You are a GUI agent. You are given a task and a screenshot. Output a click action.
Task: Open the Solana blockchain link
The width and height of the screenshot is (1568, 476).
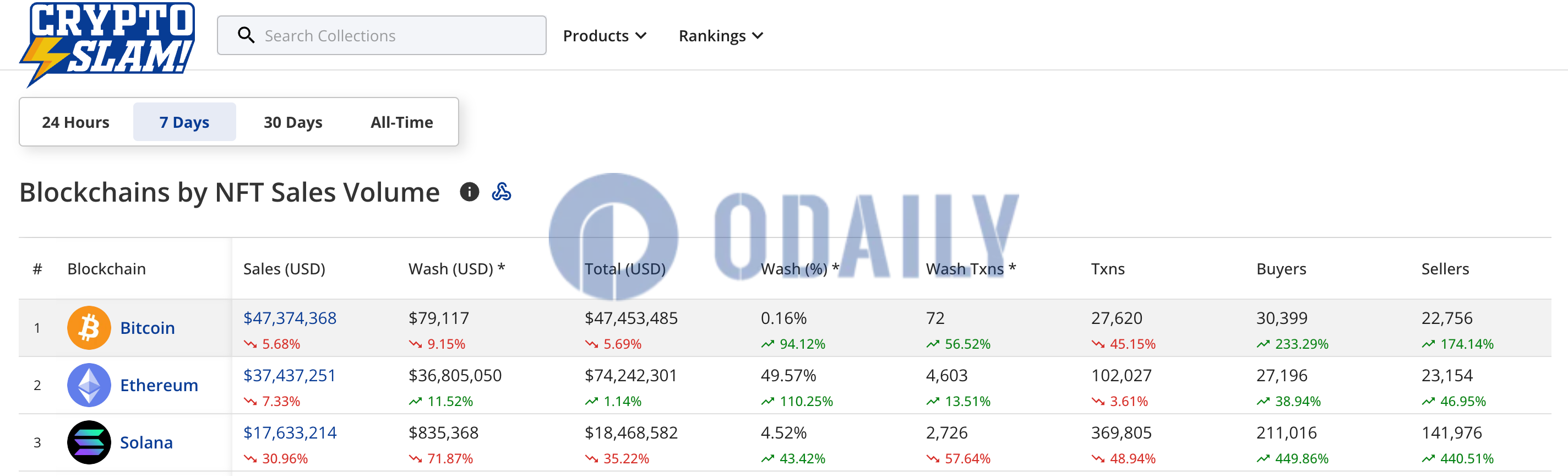146,442
